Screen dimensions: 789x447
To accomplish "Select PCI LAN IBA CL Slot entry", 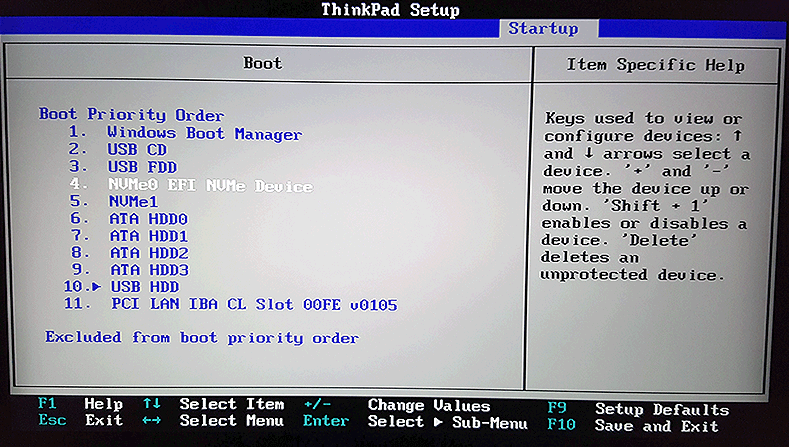I will click(254, 305).
